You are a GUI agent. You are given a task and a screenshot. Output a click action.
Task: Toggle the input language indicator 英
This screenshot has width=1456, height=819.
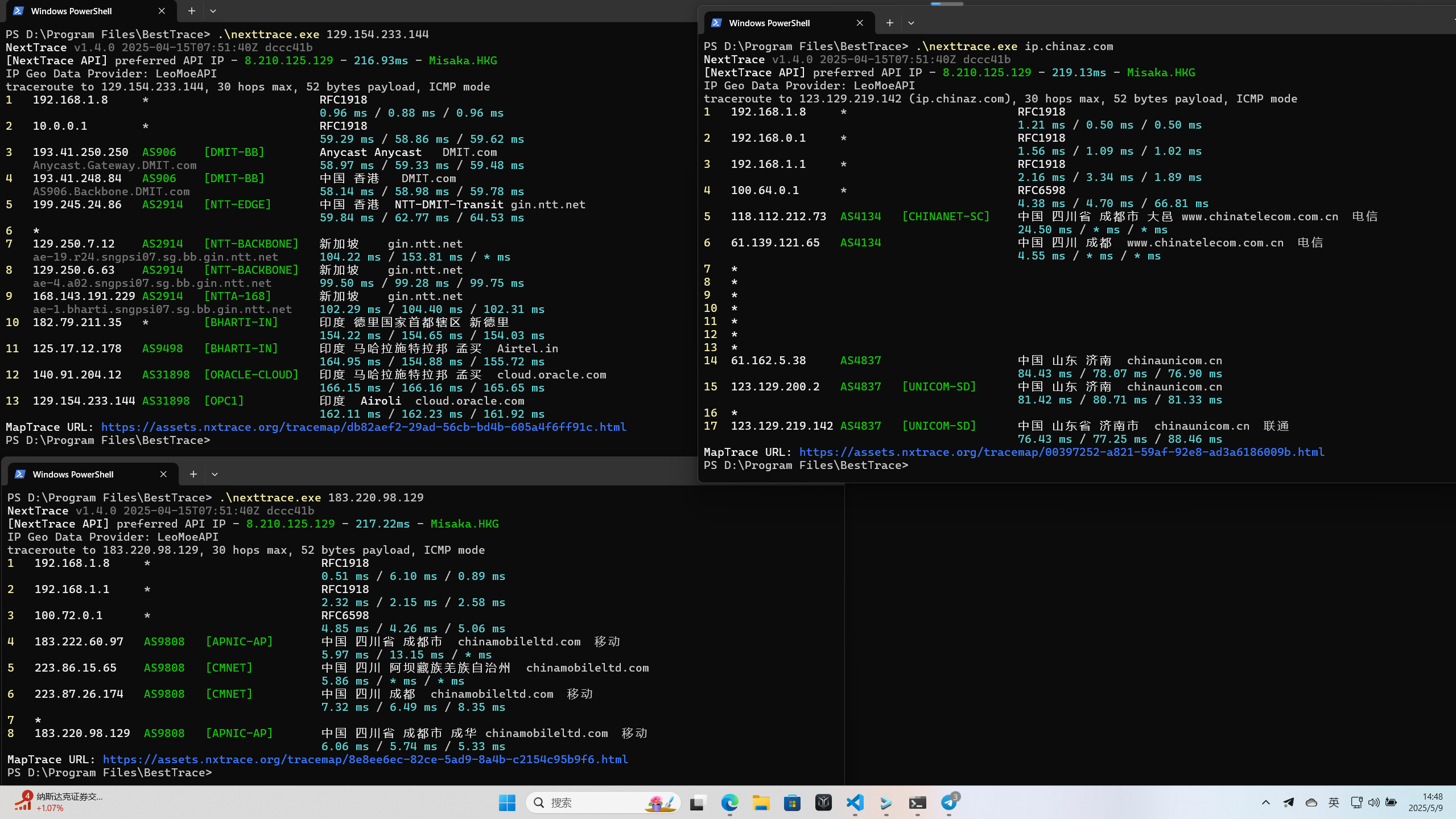click(x=1334, y=802)
